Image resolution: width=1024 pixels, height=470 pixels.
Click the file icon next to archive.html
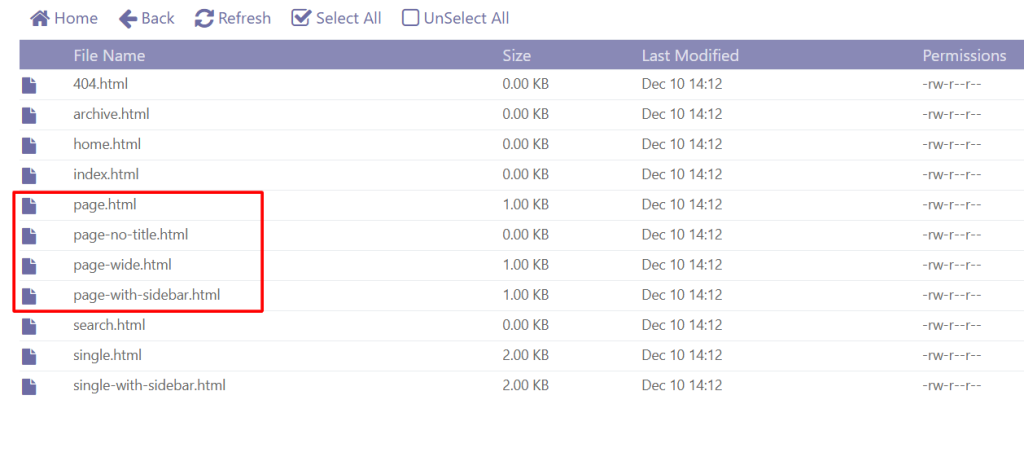click(29, 116)
